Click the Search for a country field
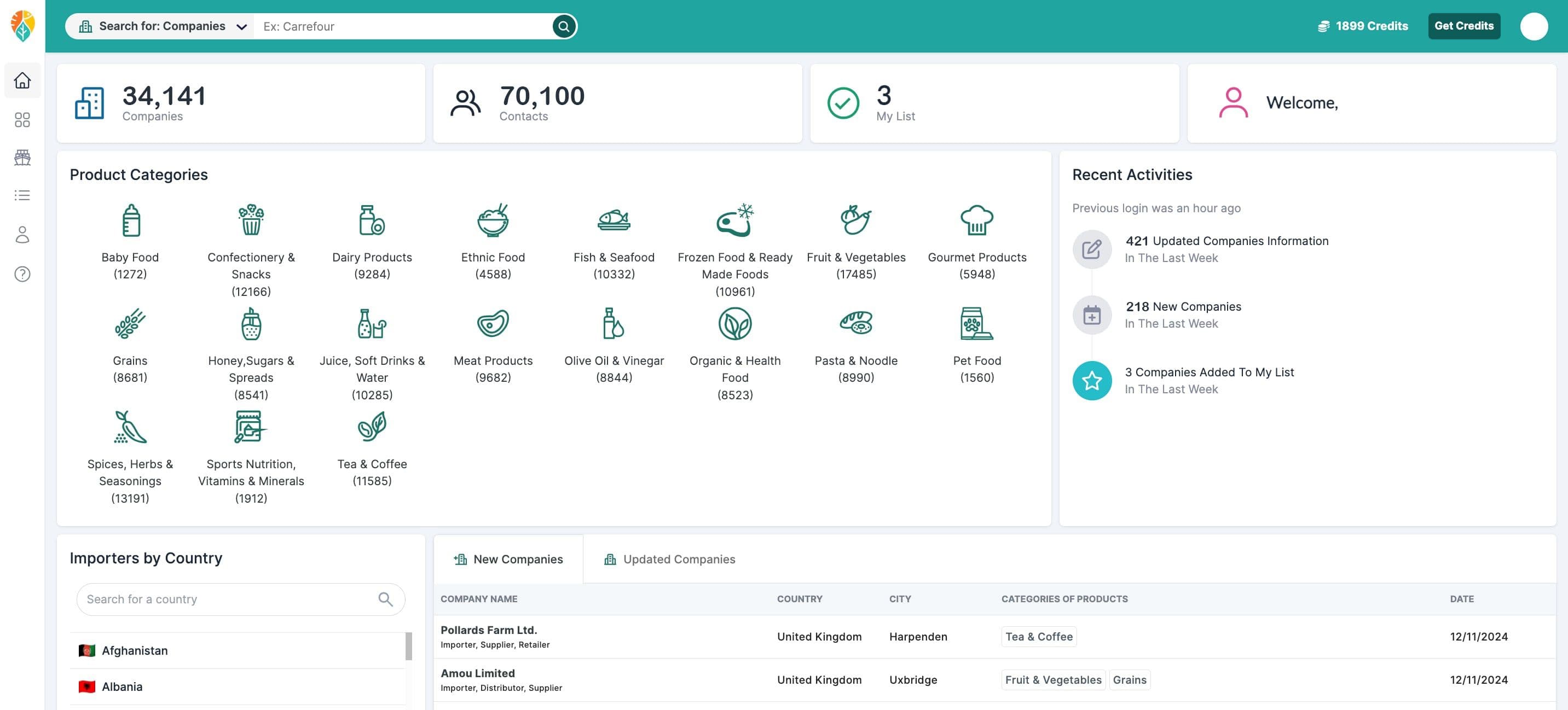Image resolution: width=1568 pixels, height=710 pixels. [241, 600]
